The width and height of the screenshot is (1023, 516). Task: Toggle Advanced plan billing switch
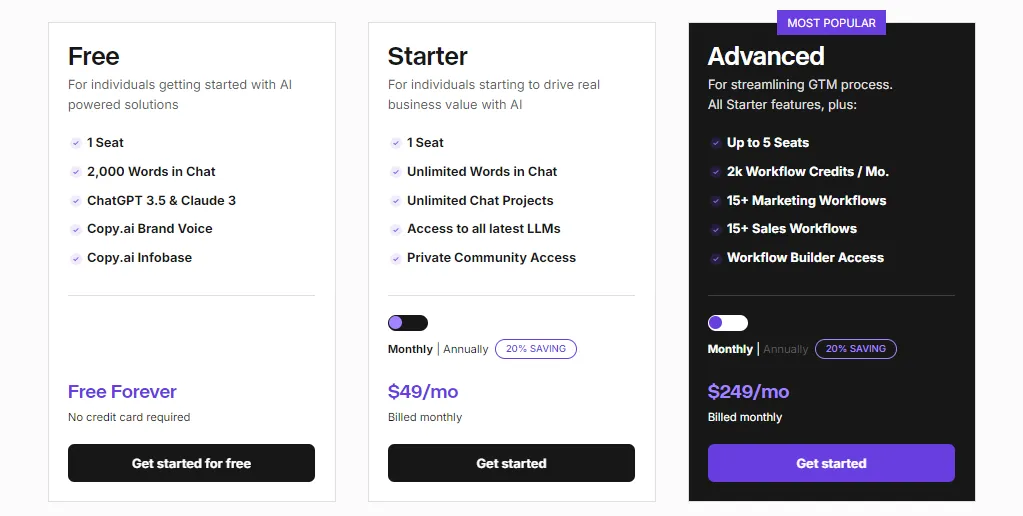point(728,323)
